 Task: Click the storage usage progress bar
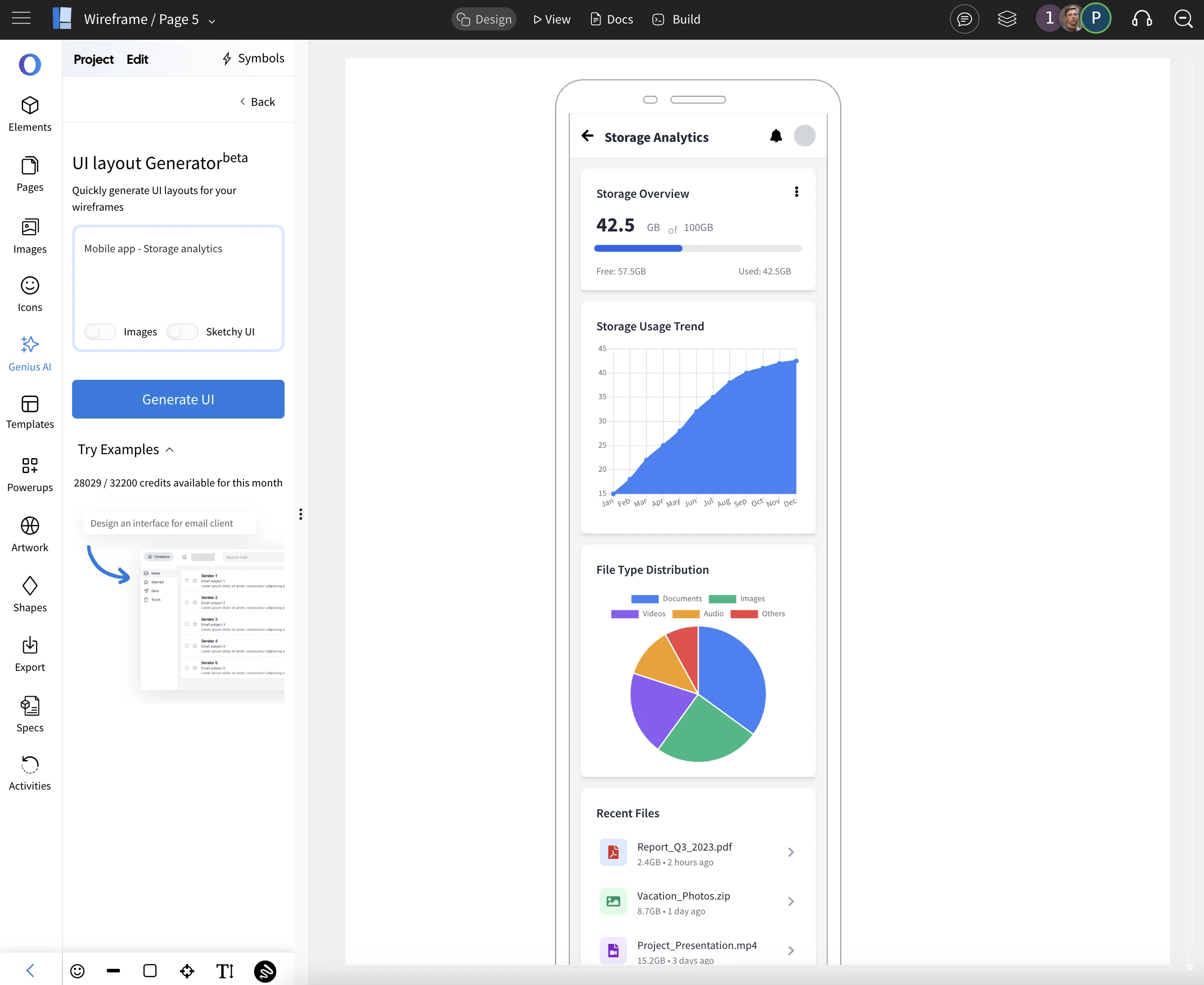[x=697, y=249]
